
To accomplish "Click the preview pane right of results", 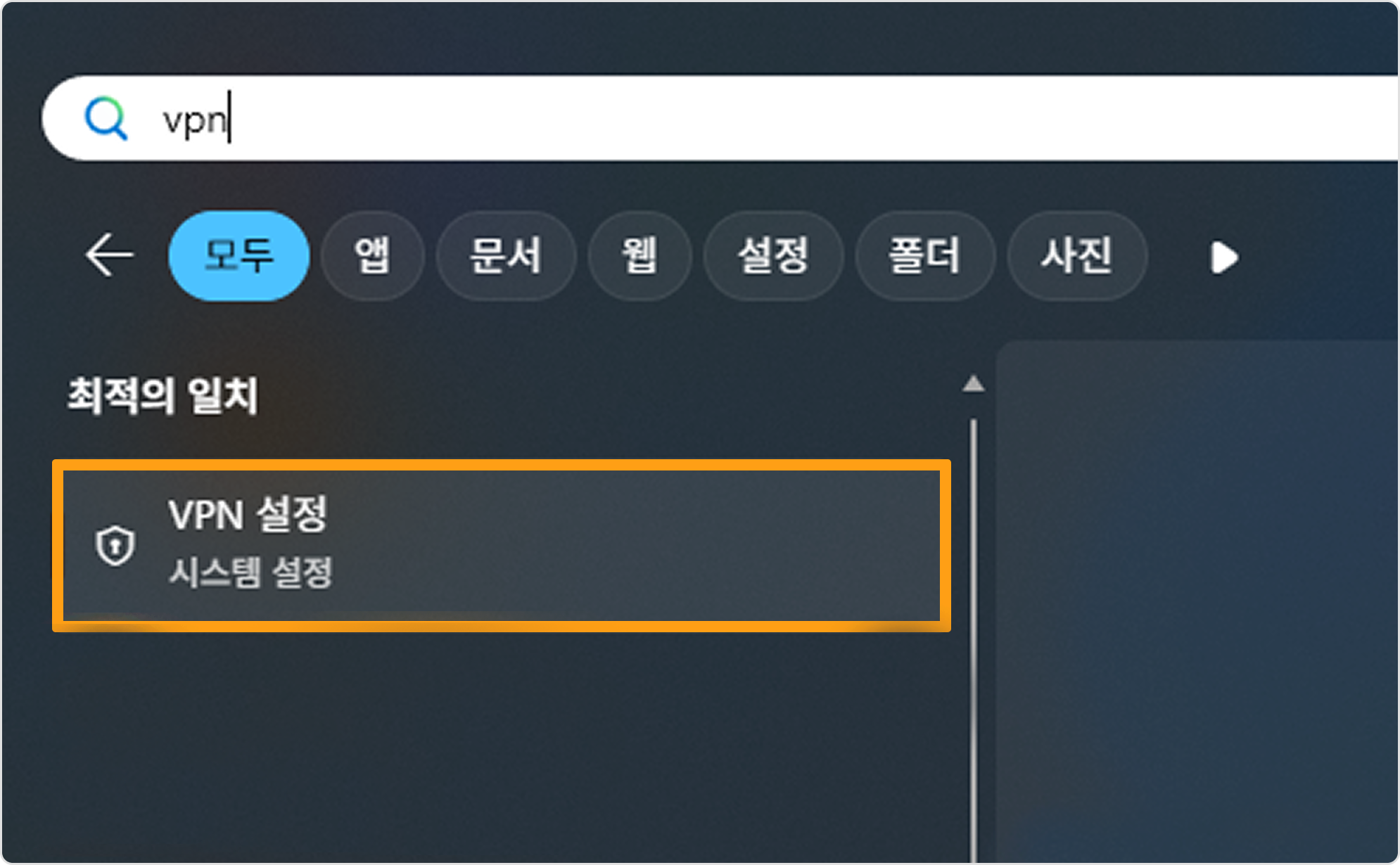I will pyautogui.click(x=1196, y=601).
